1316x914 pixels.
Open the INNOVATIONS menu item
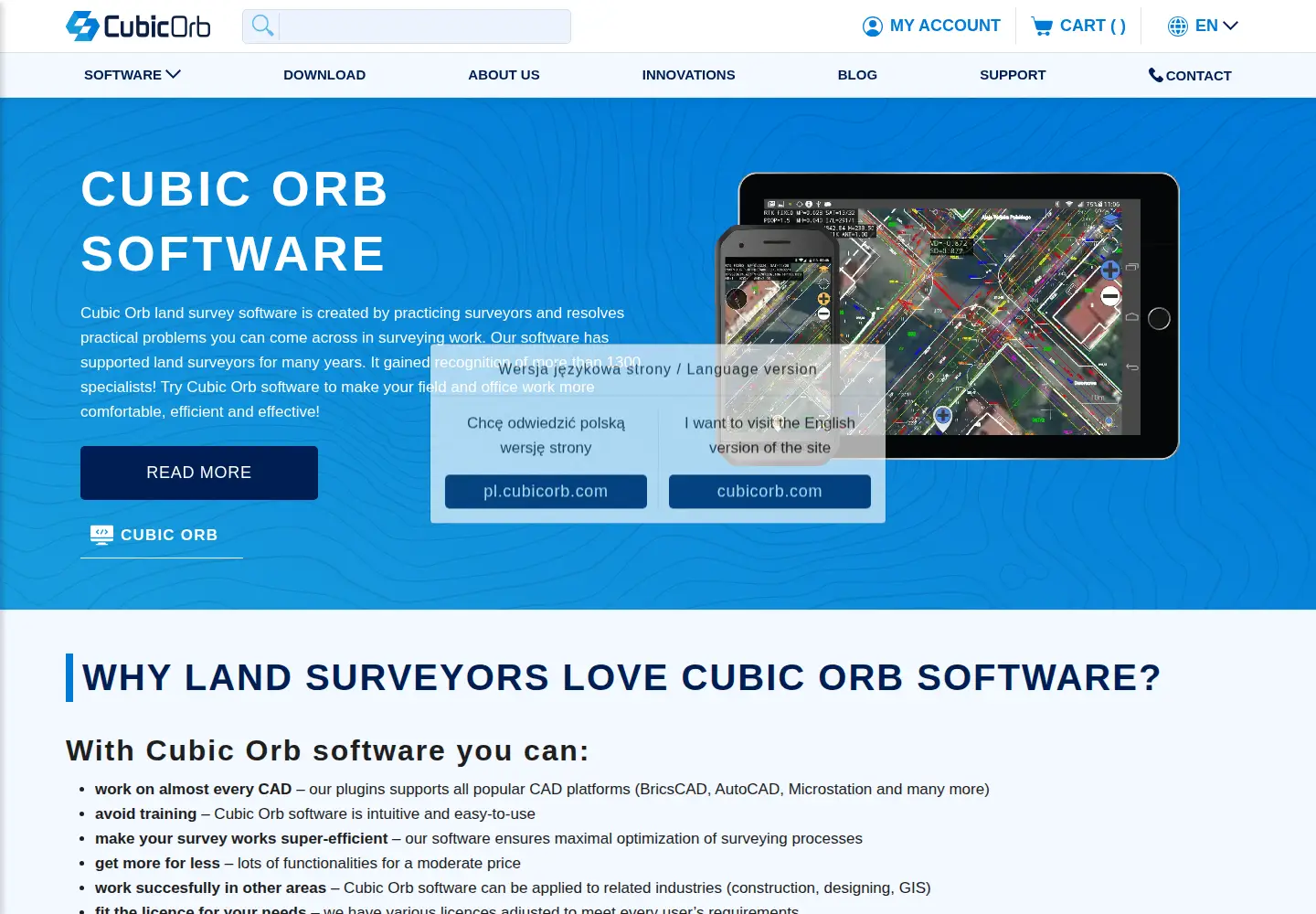pos(688,75)
